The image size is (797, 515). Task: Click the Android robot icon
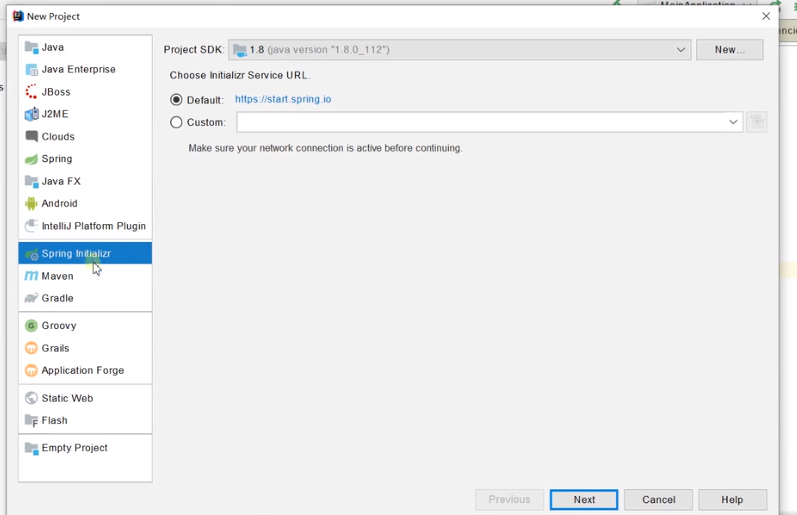[32, 203]
